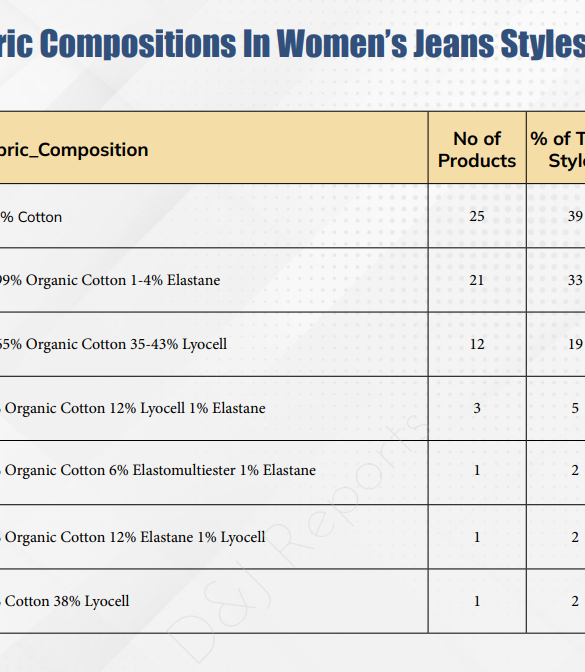Click the '% of T... Styles' column header
The height and width of the screenshot is (672, 585).
tap(557, 150)
